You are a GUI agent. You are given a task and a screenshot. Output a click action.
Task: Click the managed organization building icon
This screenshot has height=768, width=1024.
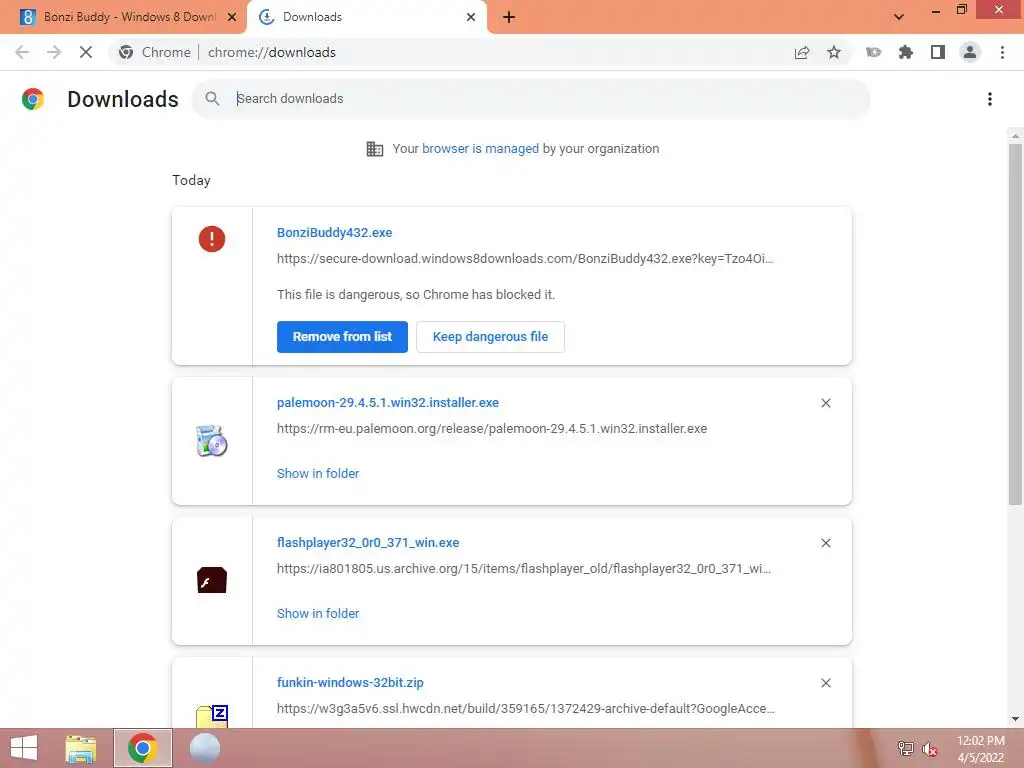[x=374, y=149]
